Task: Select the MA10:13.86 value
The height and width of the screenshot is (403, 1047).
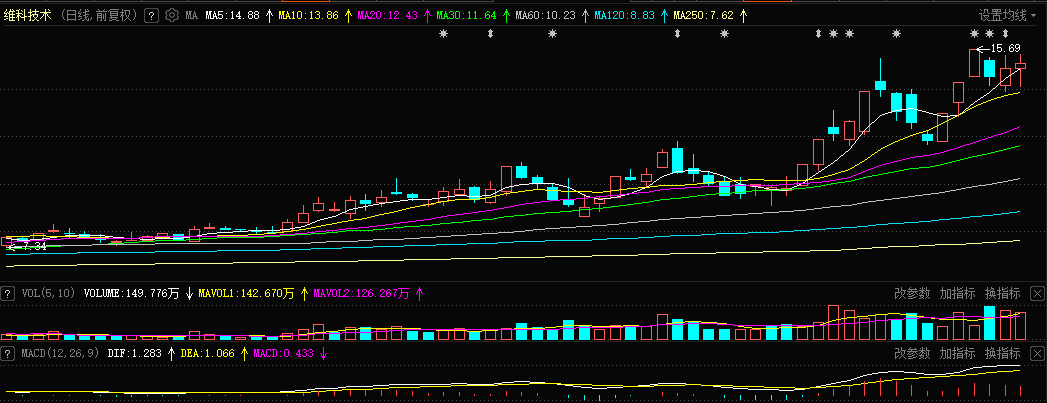Action: [x=310, y=15]
